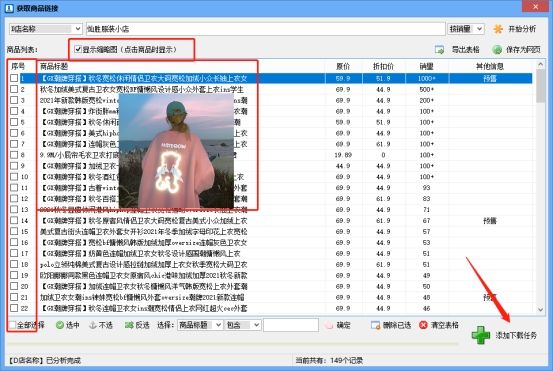Screen dimensions: 553x371
Task: Click 导出表格 text button
Action: coord(466,50)
